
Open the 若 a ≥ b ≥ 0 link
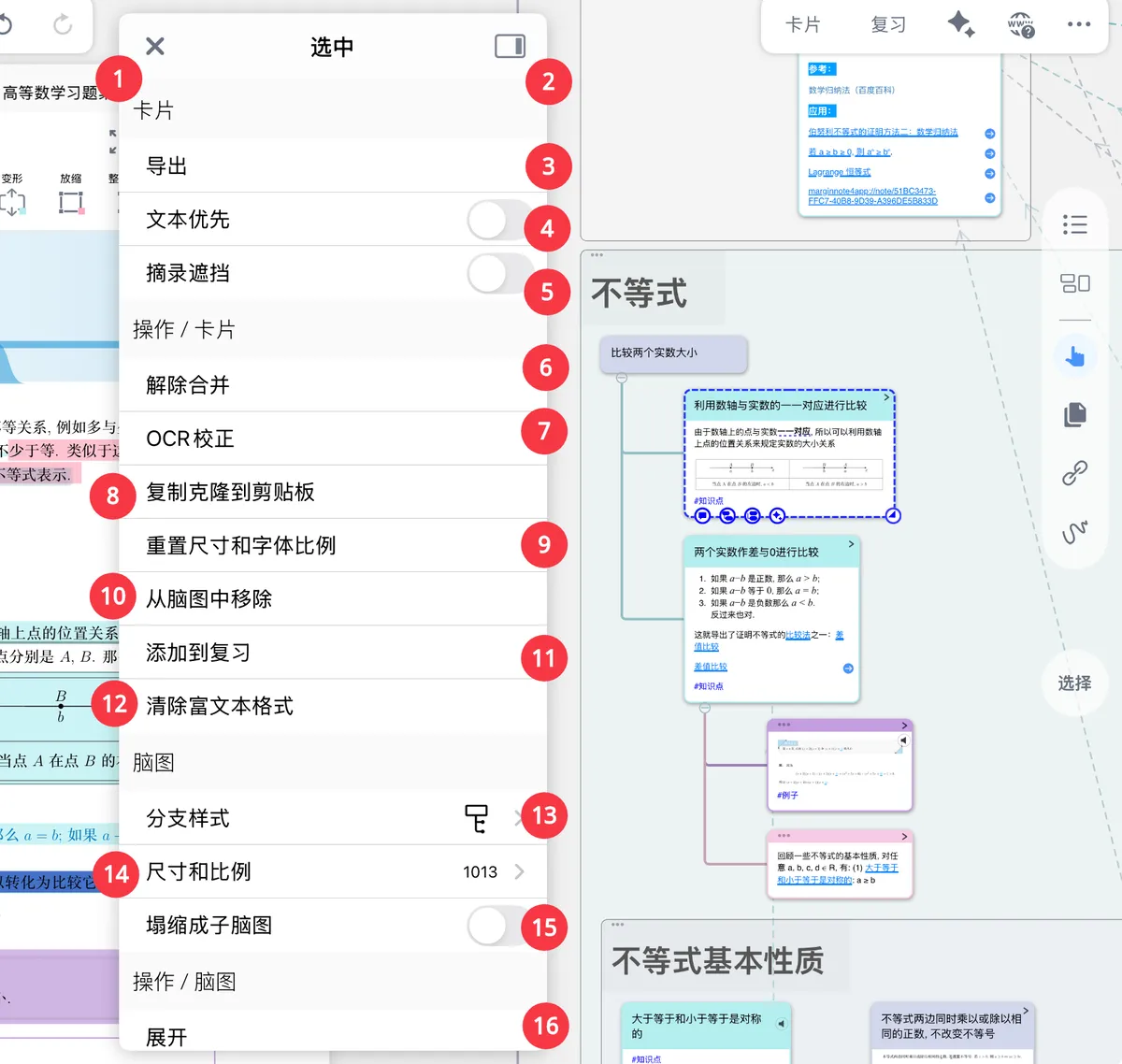click(x=849, y=151)
